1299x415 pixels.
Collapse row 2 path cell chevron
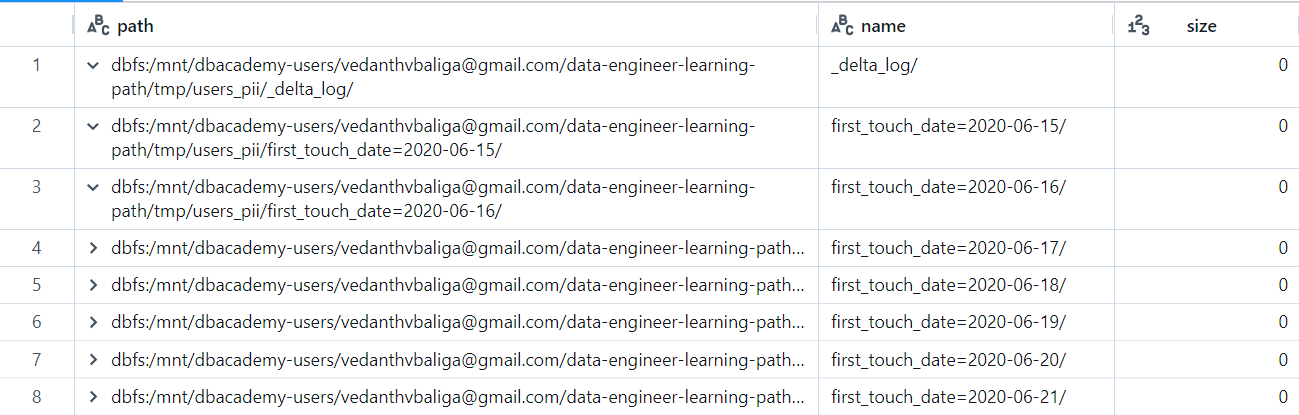point(93,127)
